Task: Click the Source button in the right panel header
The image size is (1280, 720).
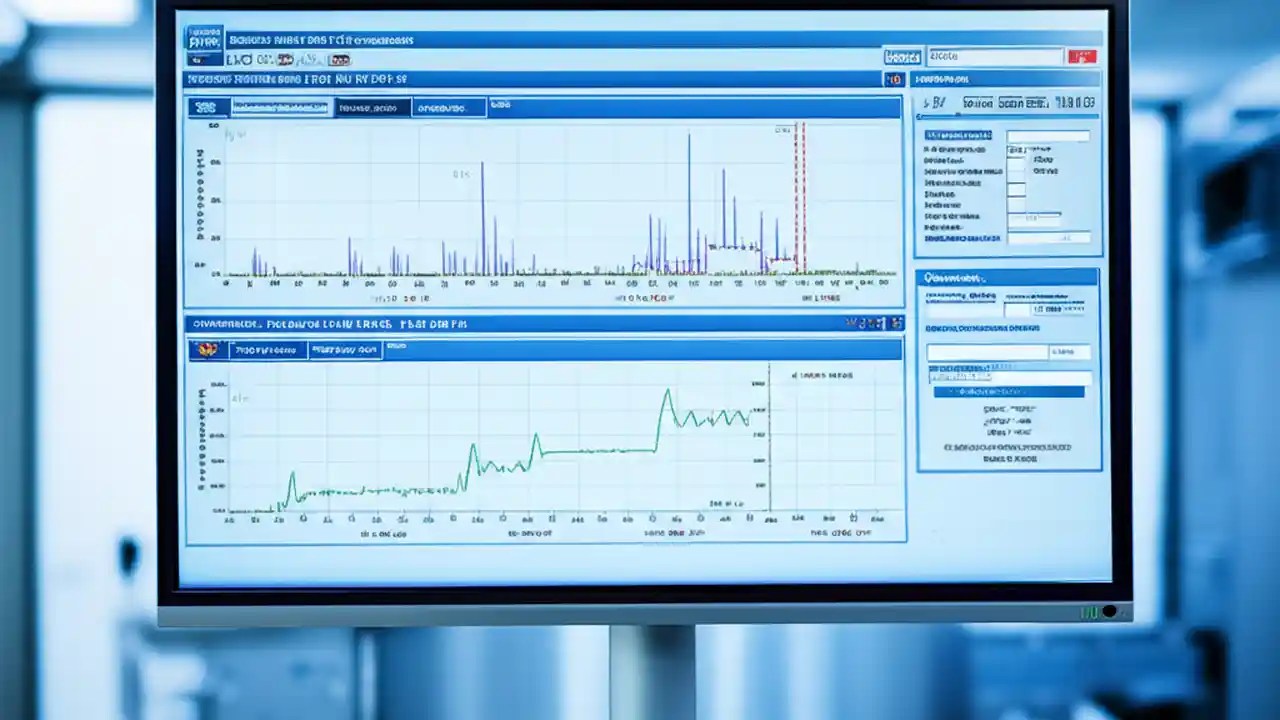Action: 977,102
